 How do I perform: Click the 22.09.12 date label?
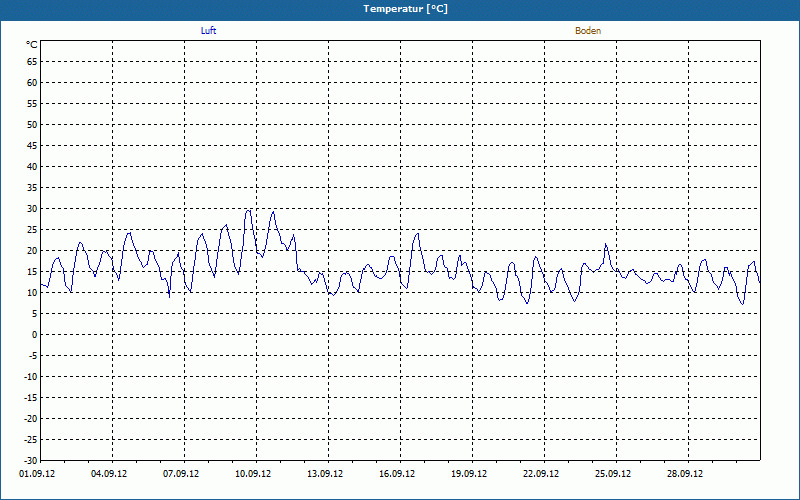click(541, 474)
